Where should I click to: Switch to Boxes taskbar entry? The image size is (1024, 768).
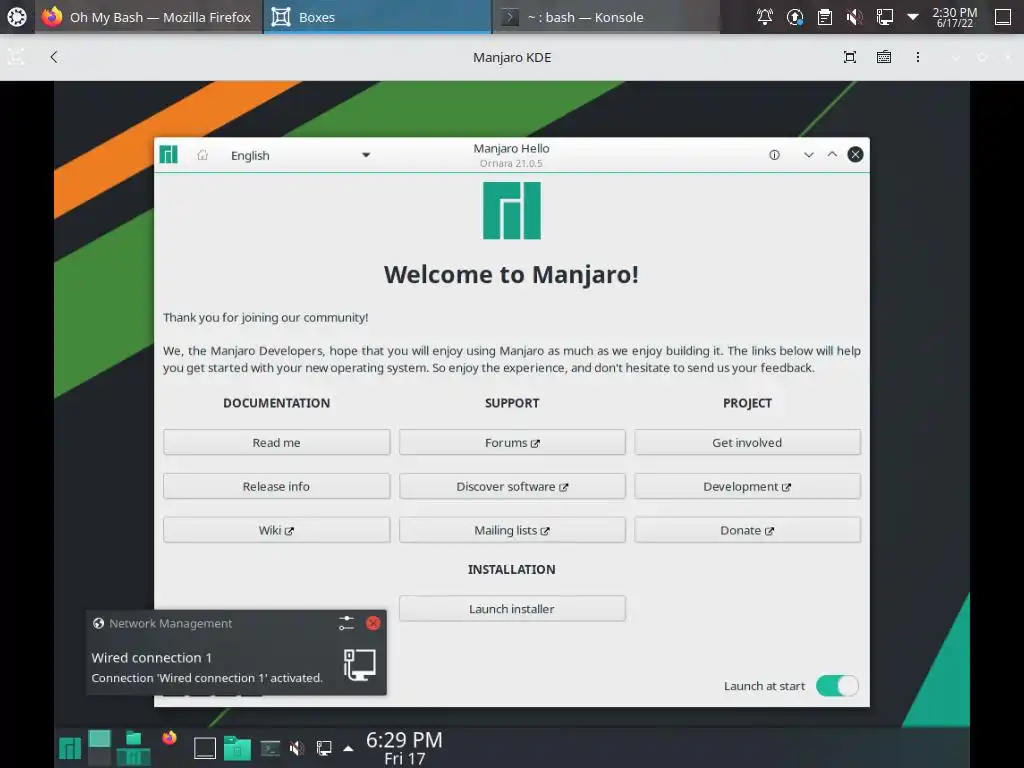click(x=377, y=17)
